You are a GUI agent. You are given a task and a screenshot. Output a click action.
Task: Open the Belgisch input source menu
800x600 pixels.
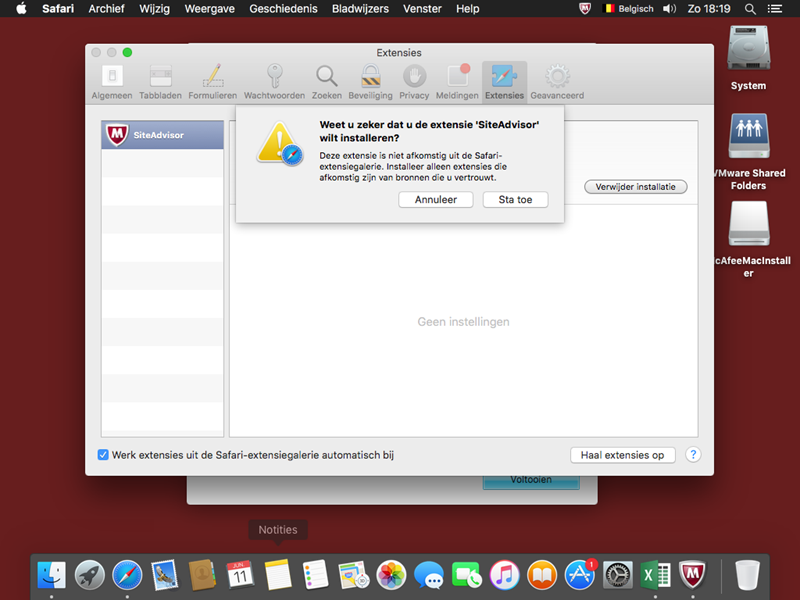(x=629, y=9)
